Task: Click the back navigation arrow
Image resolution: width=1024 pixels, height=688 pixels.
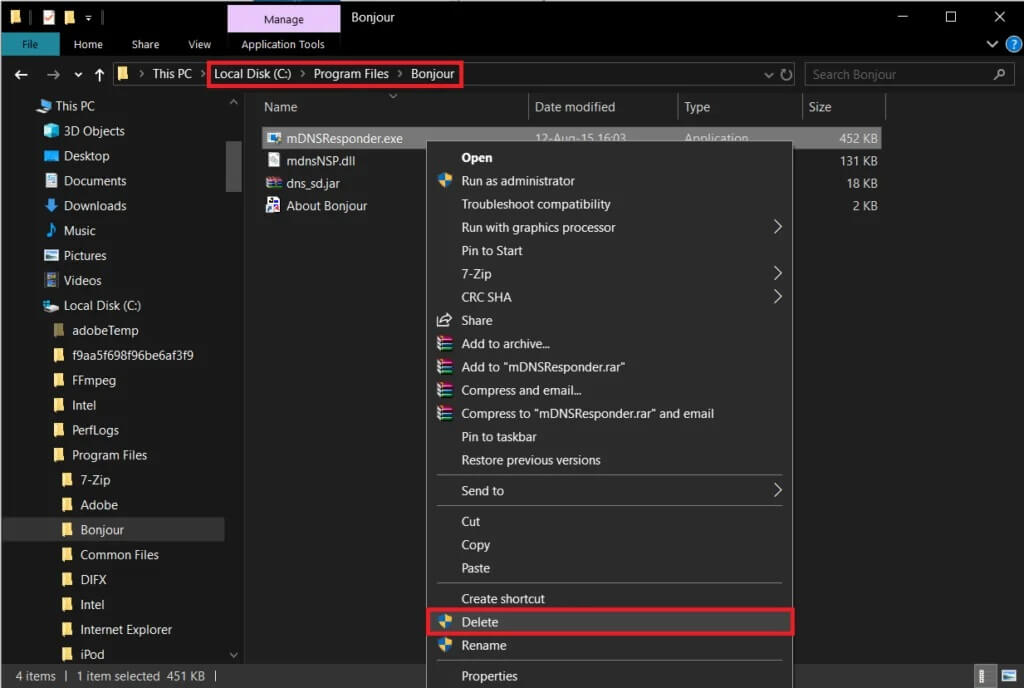Action: (22, 73)
